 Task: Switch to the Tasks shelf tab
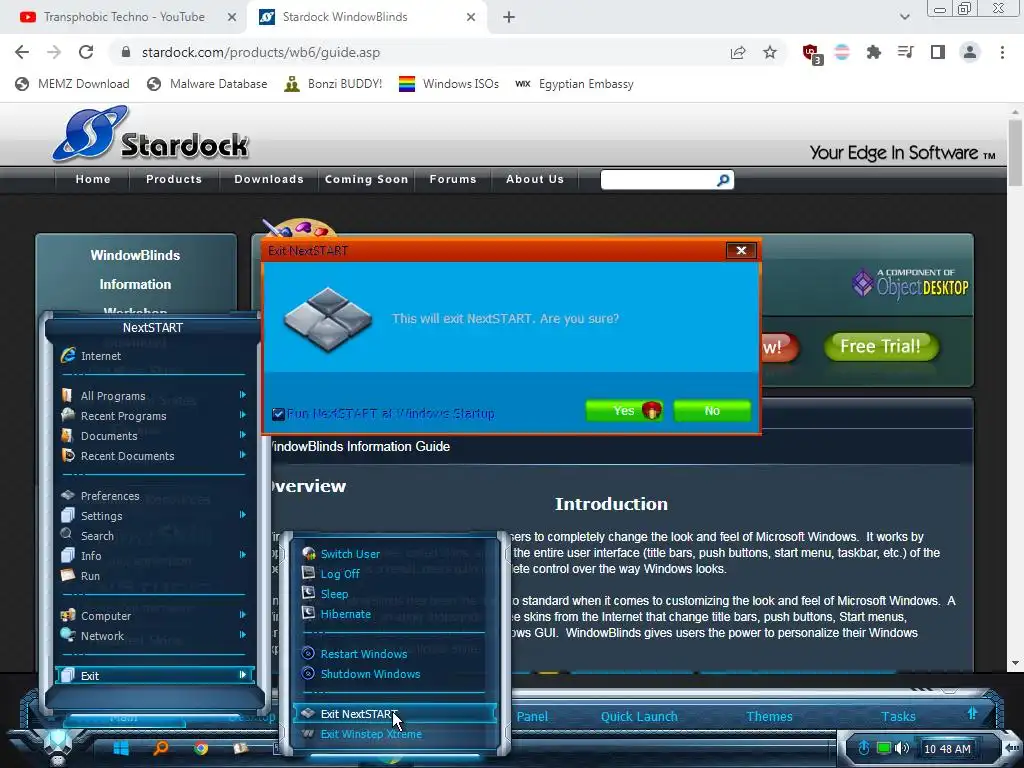coord(898,716)
